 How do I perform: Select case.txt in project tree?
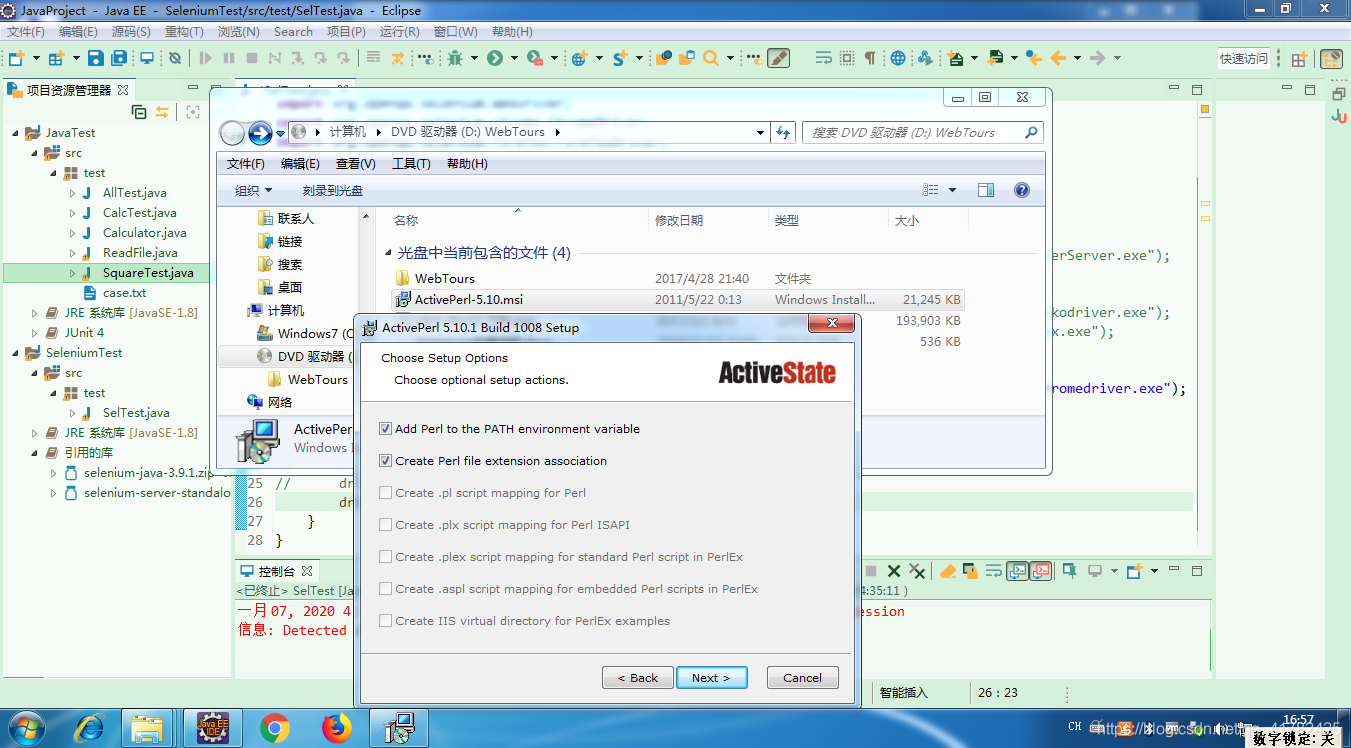pos(124,293)
